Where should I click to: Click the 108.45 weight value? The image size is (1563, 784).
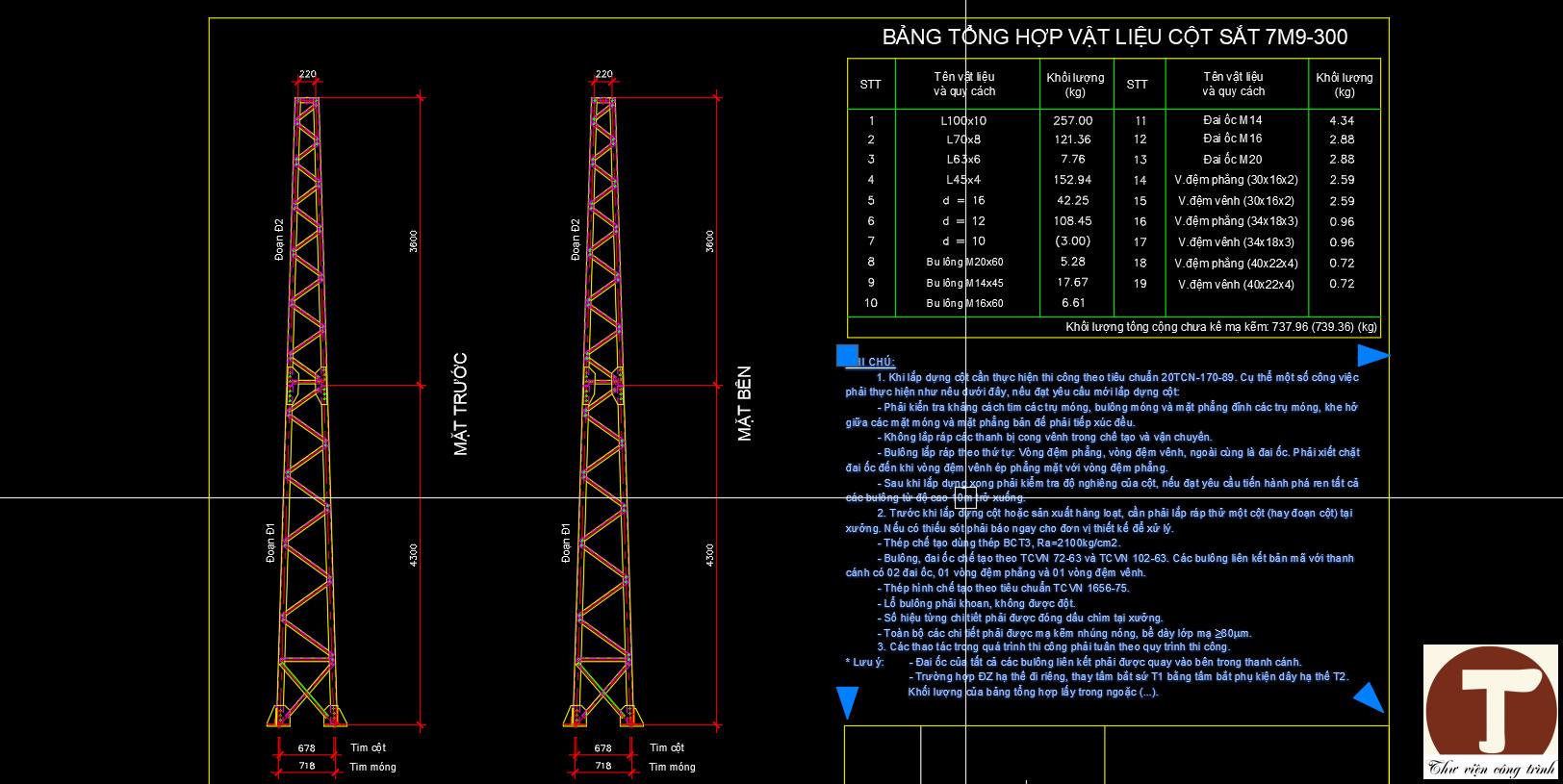click(1073, 221)
